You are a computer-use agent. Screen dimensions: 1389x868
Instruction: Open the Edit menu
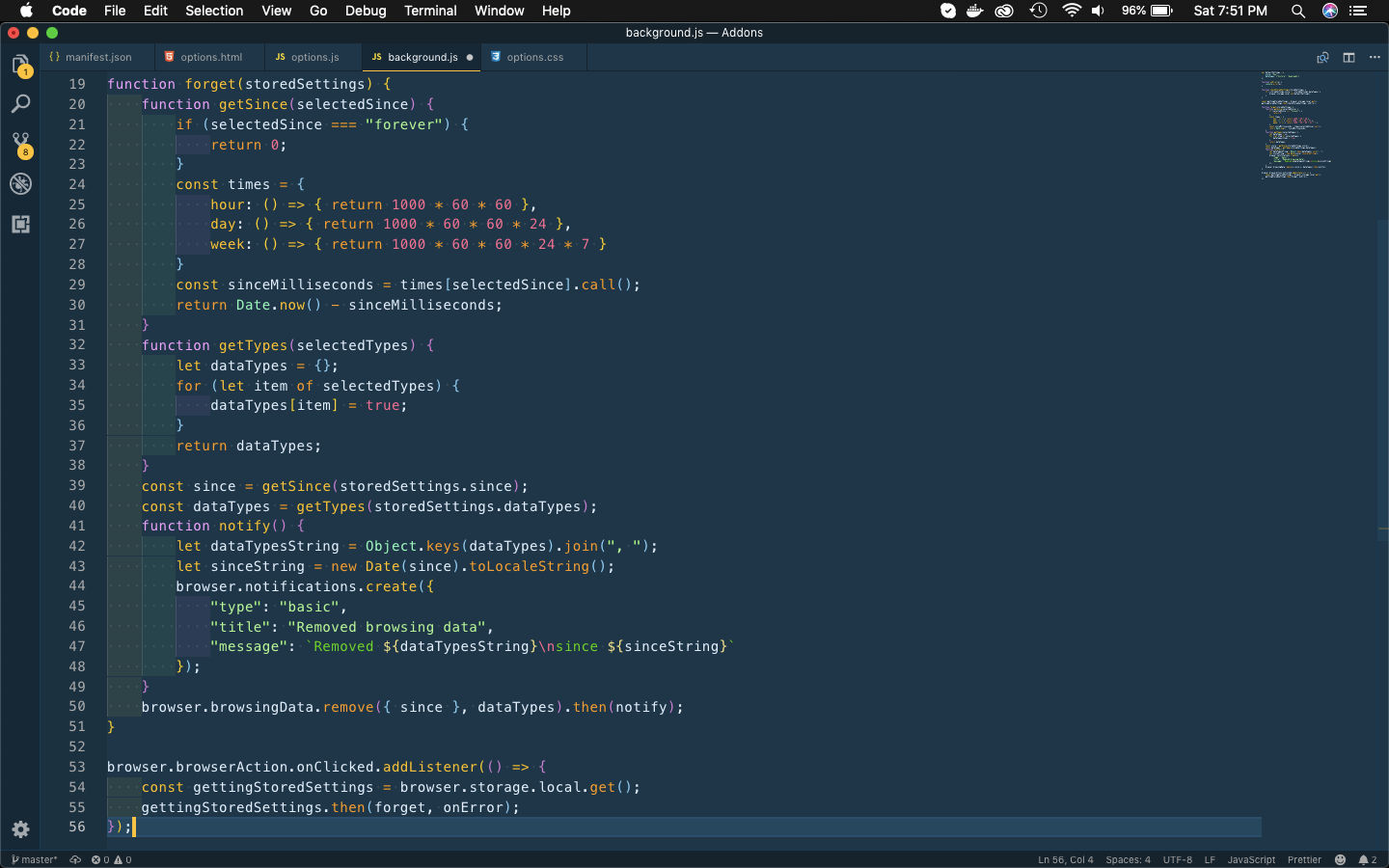(155, 11)
